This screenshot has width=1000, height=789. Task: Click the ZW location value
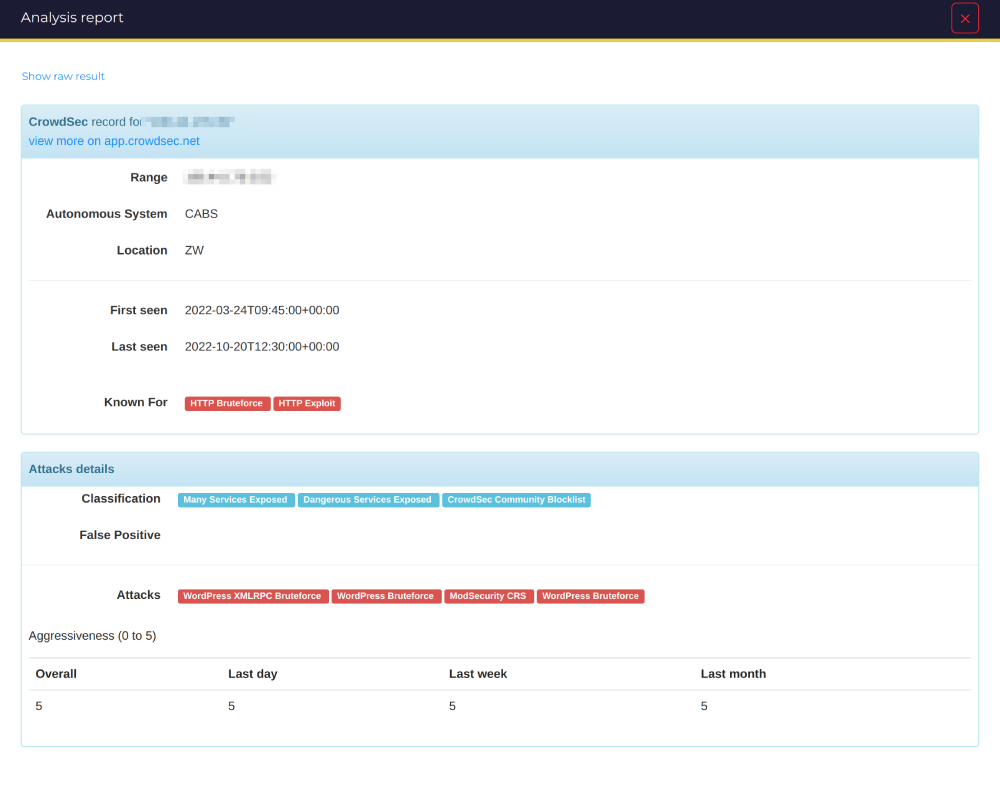194,251
